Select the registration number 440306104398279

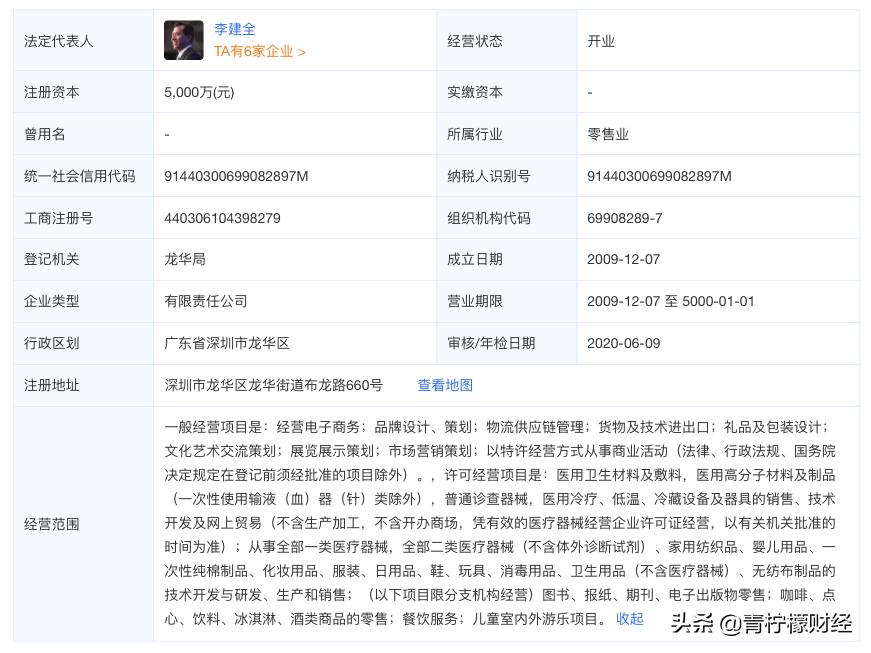(221, 218)
